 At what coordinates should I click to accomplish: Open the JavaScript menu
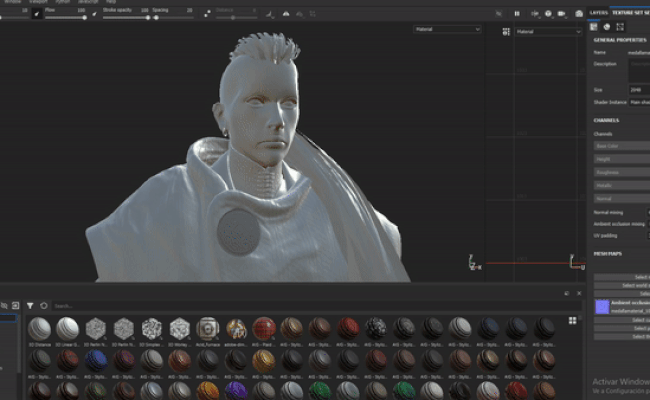(x=88, y=2)
